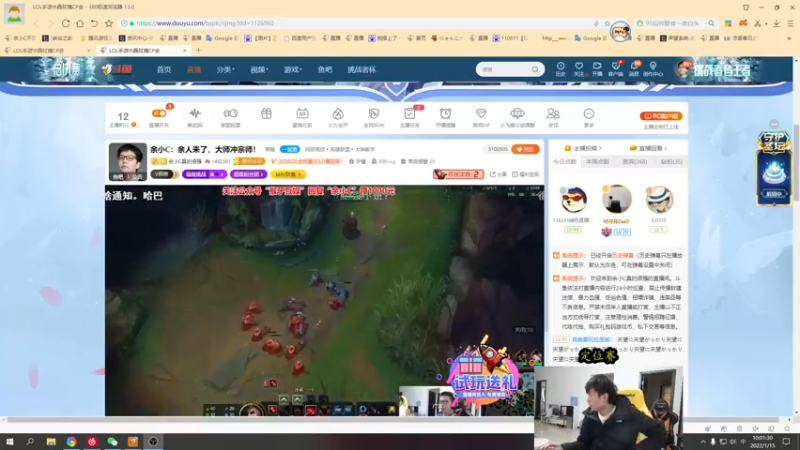Image resolution: width=800 pixels, height=450 pixels.
Task: Click the douyu.com address bar
Action: coord(357,23)
